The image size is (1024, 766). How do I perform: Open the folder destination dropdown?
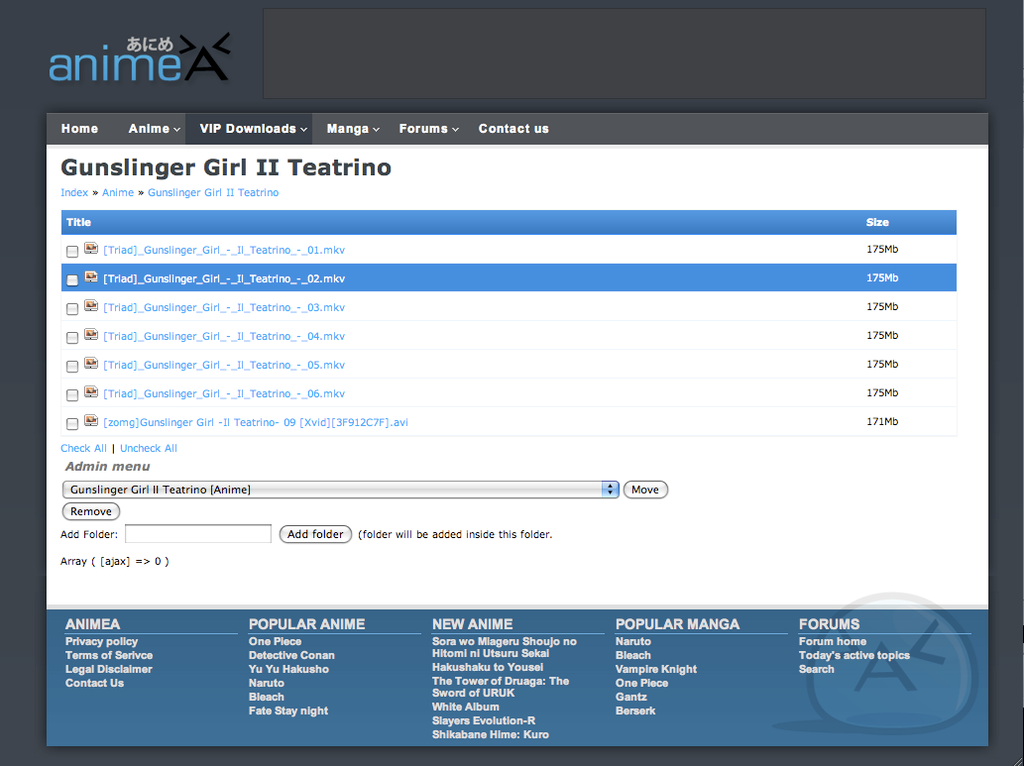coord(340,489)
